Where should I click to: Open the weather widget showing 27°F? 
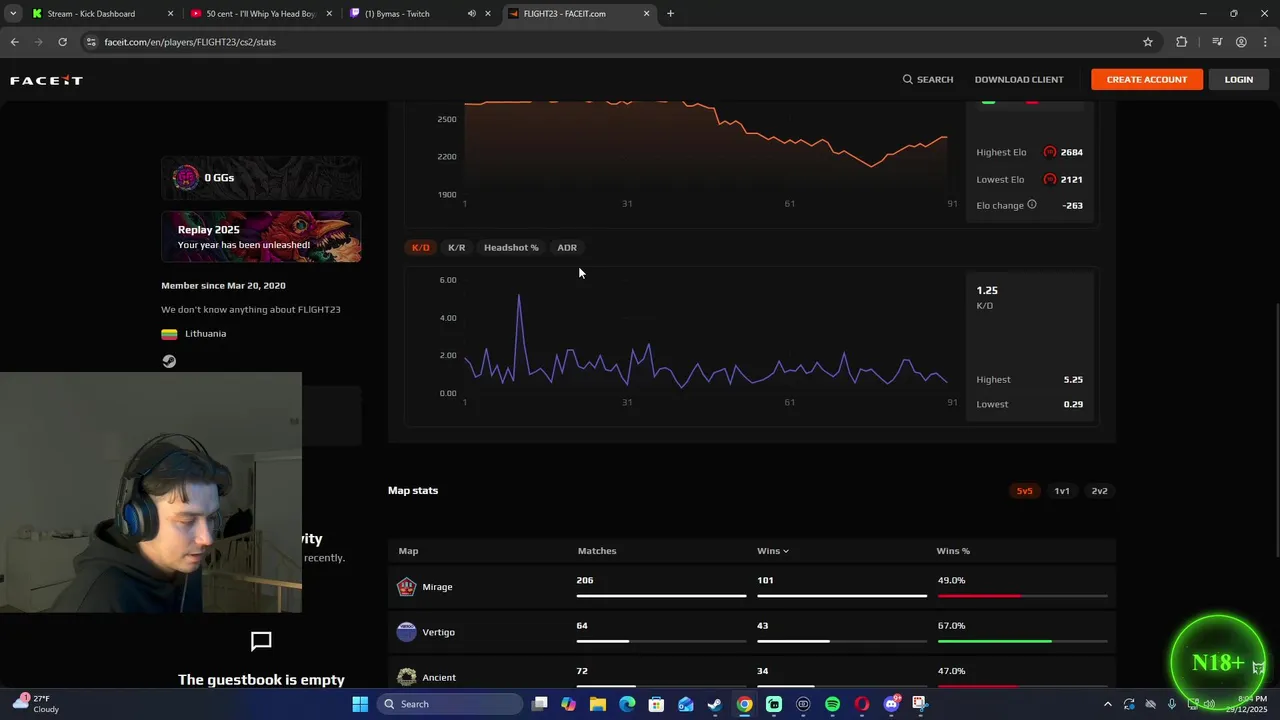(x=36, y=704)
